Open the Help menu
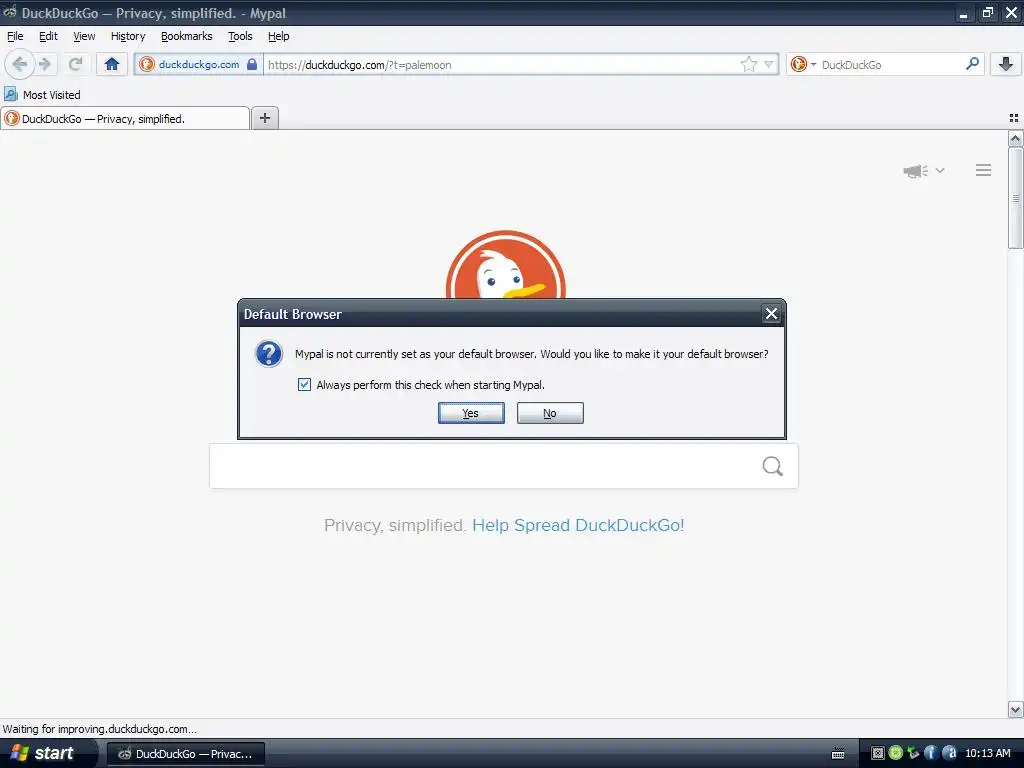 278,36
